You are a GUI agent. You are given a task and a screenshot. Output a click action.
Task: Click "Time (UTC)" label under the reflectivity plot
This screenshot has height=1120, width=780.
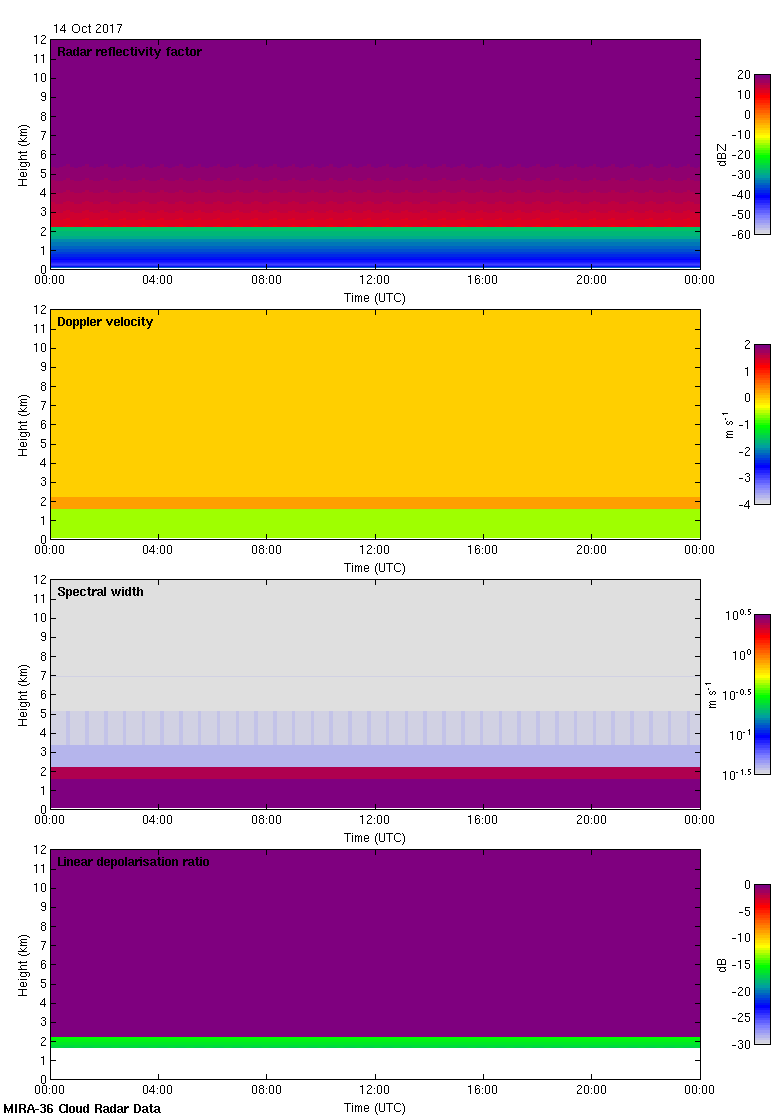click(375, 298)
